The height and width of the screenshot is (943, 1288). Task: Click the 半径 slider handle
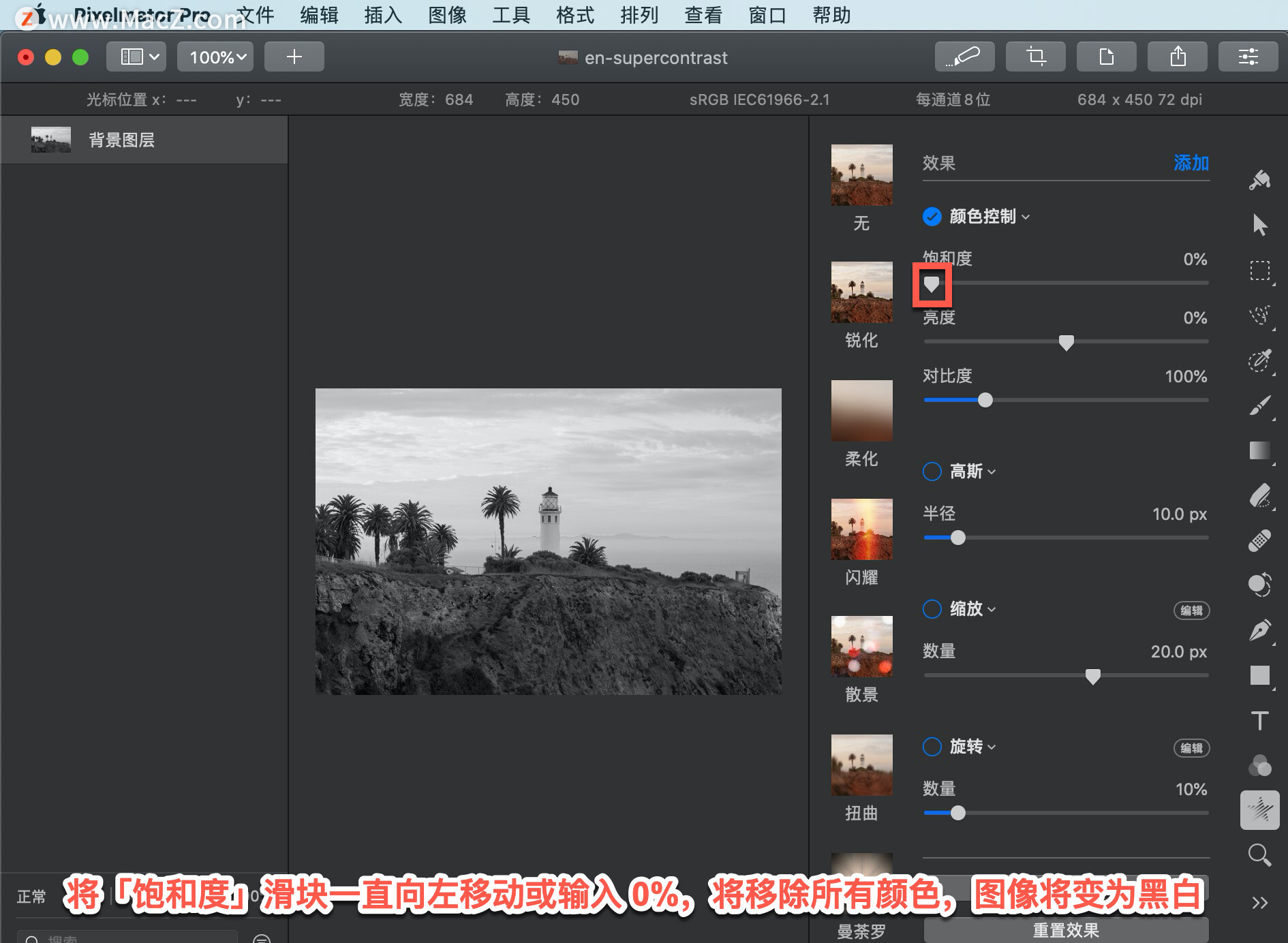tap(957, 538)
